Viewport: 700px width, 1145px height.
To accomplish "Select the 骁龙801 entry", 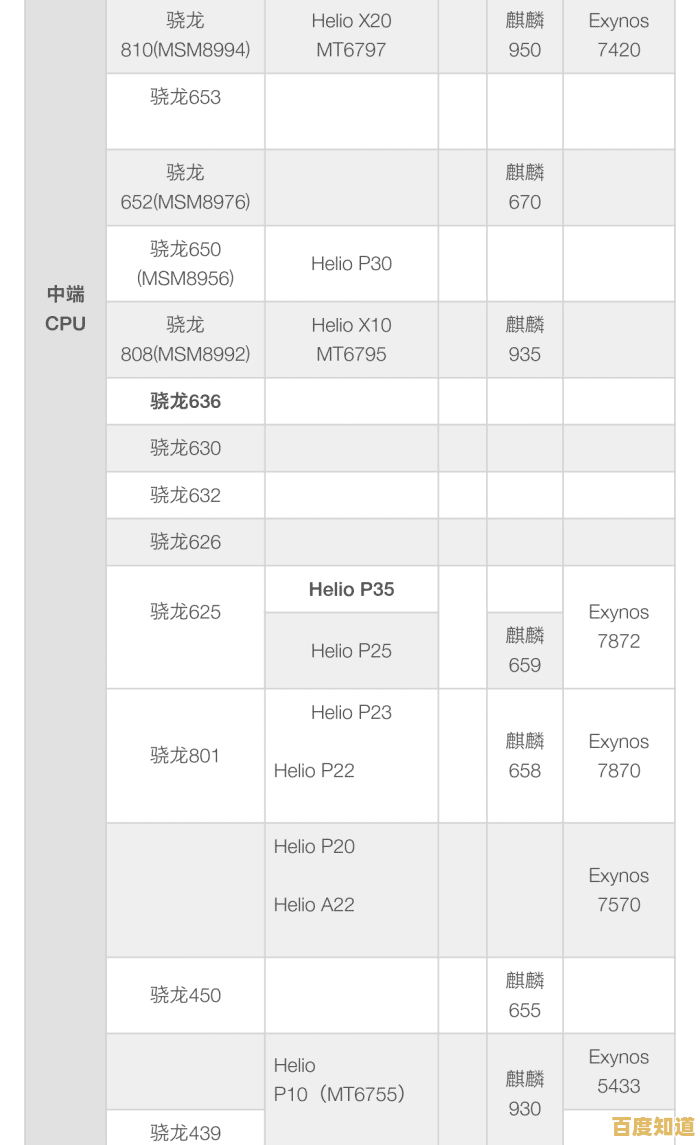I will (x=185, y=755).
